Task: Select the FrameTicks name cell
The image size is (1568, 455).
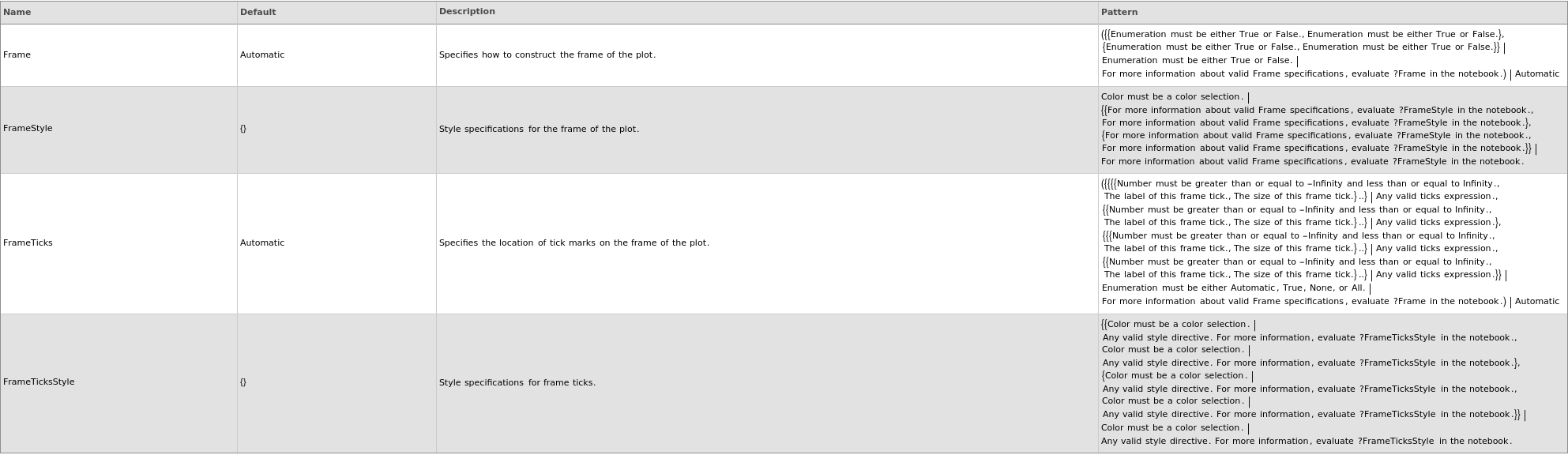Action: pos(28,243)
